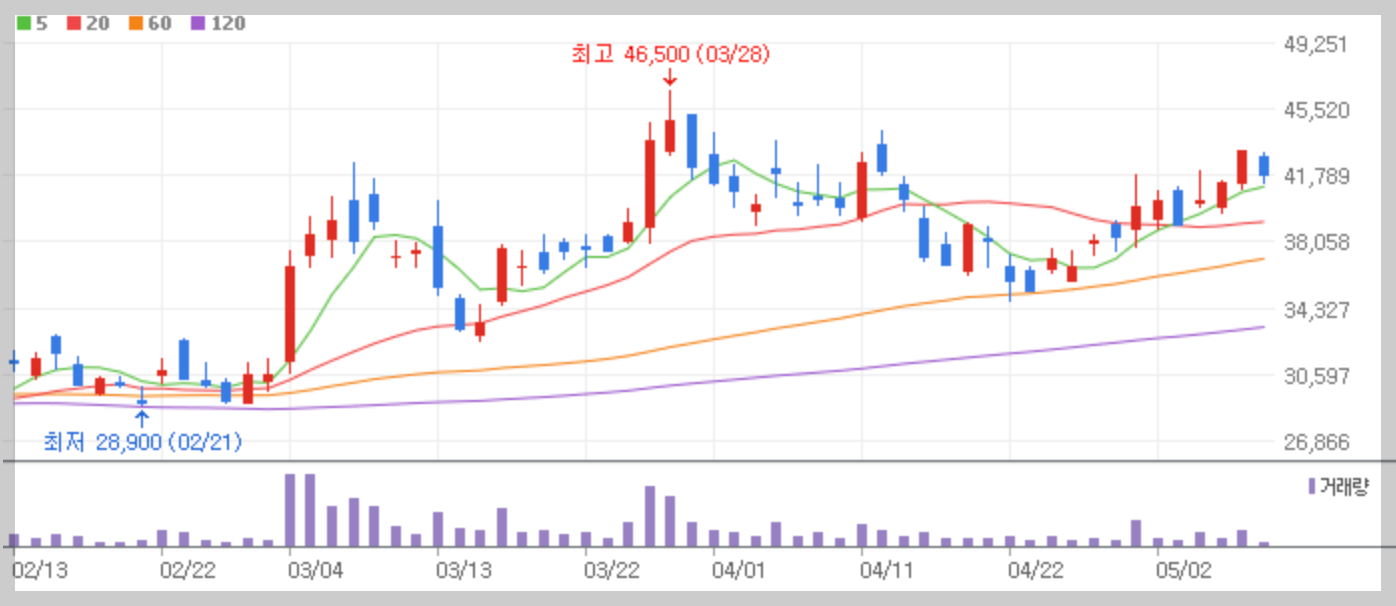Click the tall red candle on the 03/04 gridline
The width and height of the screenshot is (1396, 606).
[290, 313]
